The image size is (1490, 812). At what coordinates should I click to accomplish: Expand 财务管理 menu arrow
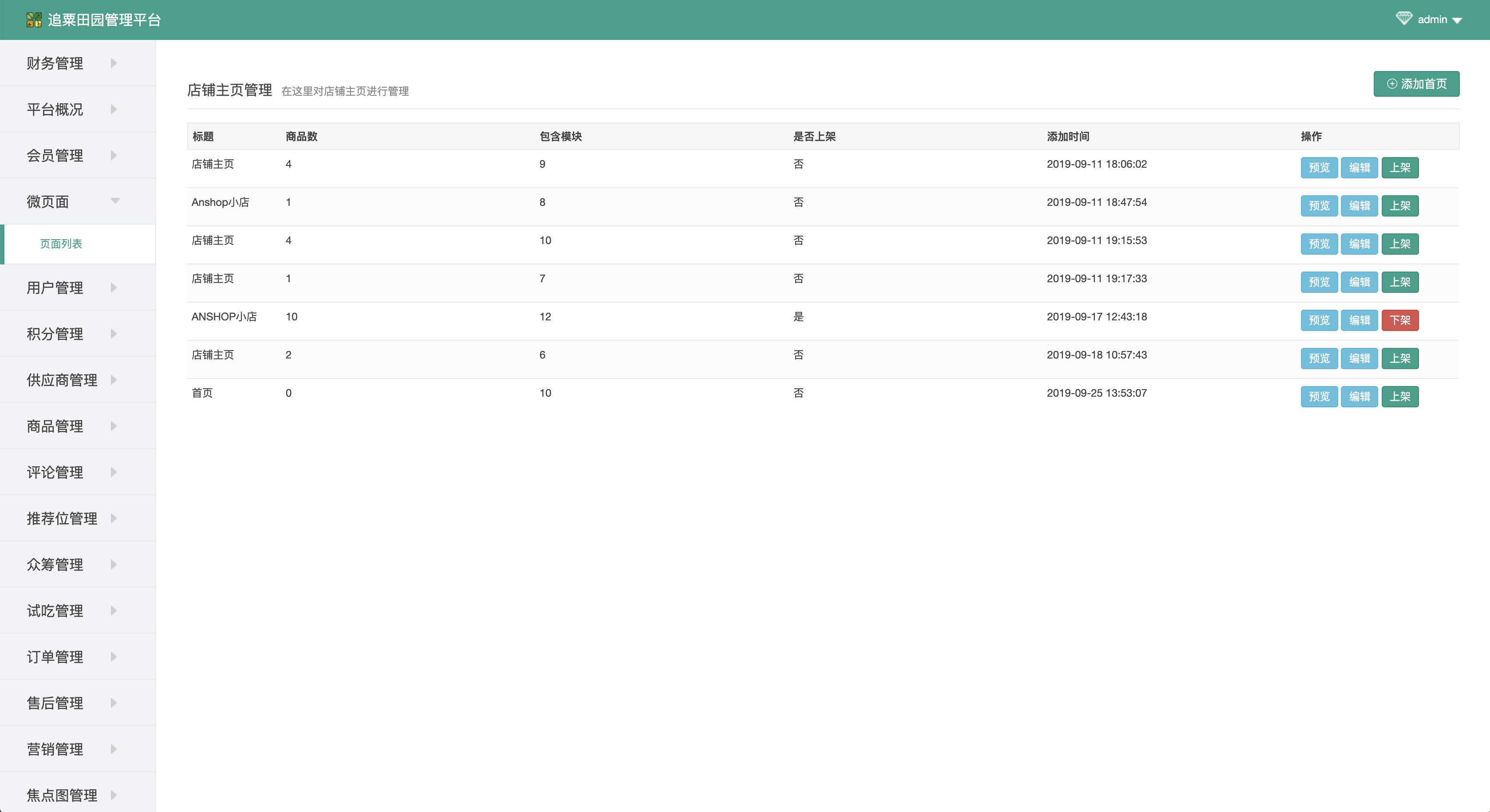pyautogui.click(x=114, y=63)
